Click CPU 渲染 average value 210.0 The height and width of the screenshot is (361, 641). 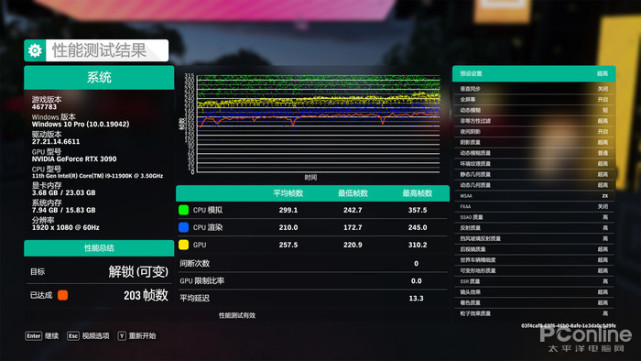(288, 227)
